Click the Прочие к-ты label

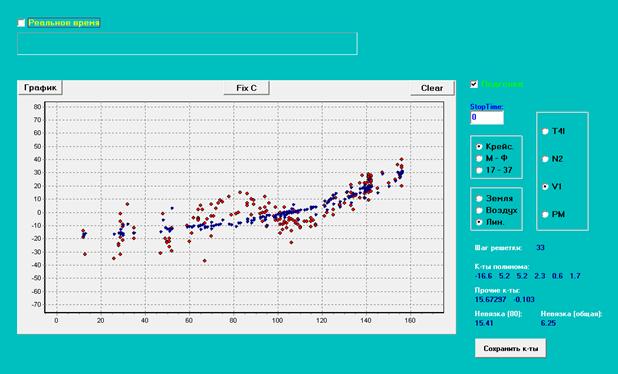(x=497, y=290)
